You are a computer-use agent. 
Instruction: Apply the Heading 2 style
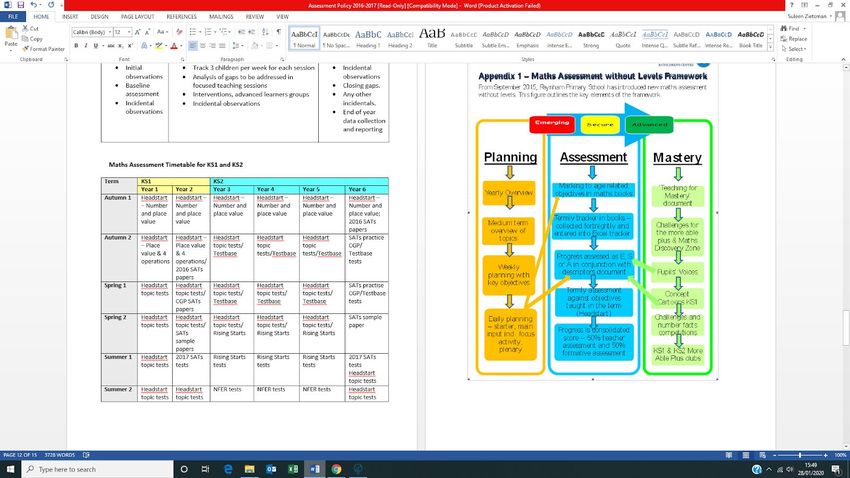[x=400, y=38]
